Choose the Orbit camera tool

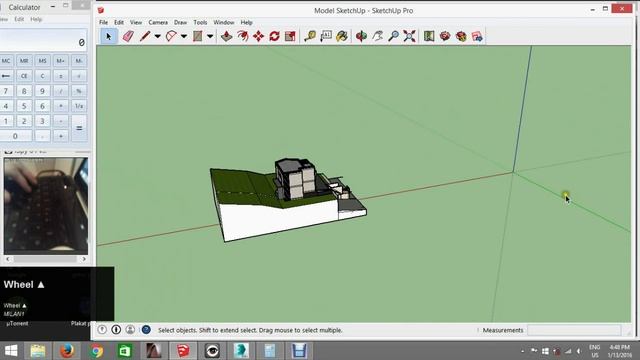pyautogui.click(x=361, y=36)
